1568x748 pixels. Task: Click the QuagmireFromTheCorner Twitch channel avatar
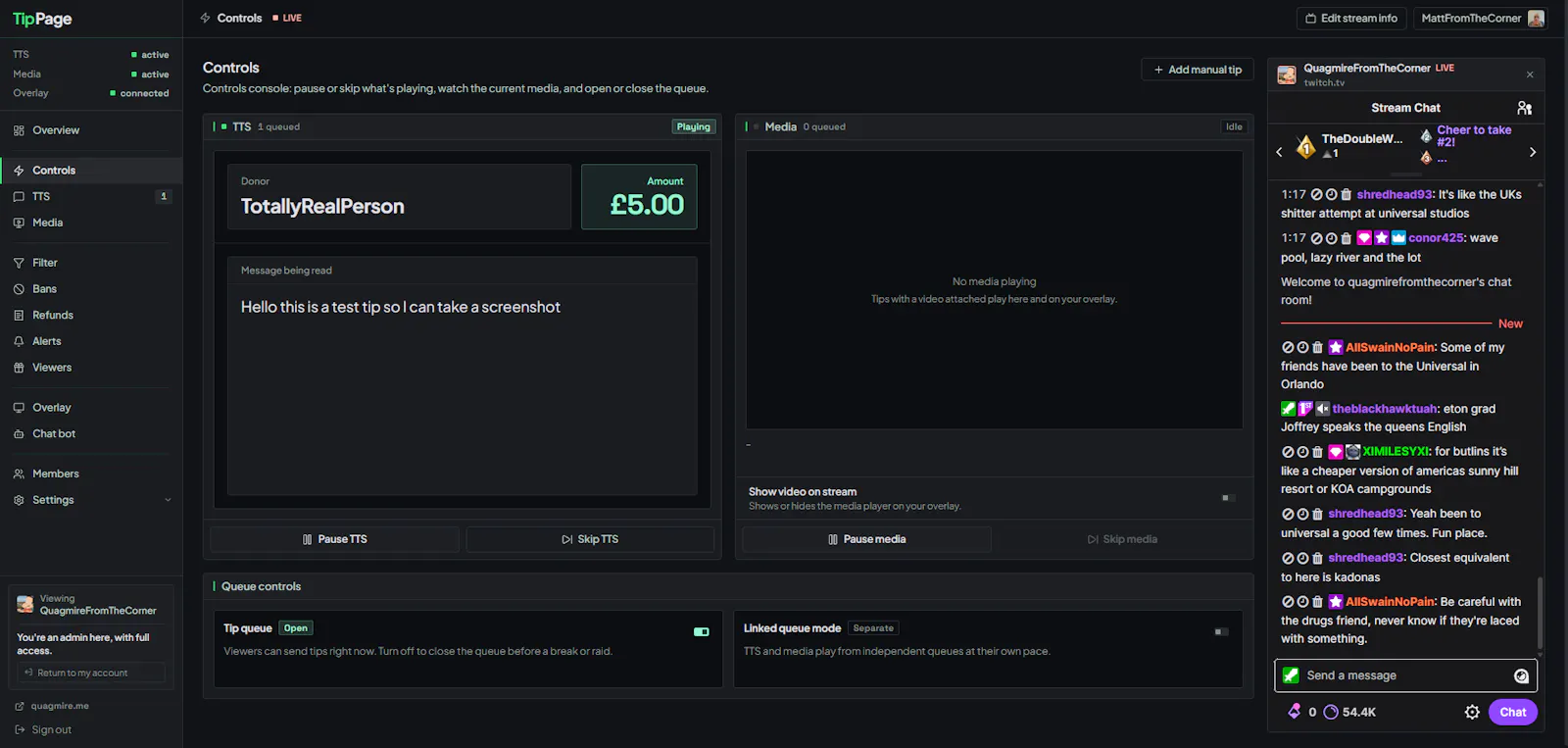pos(1287,75)
